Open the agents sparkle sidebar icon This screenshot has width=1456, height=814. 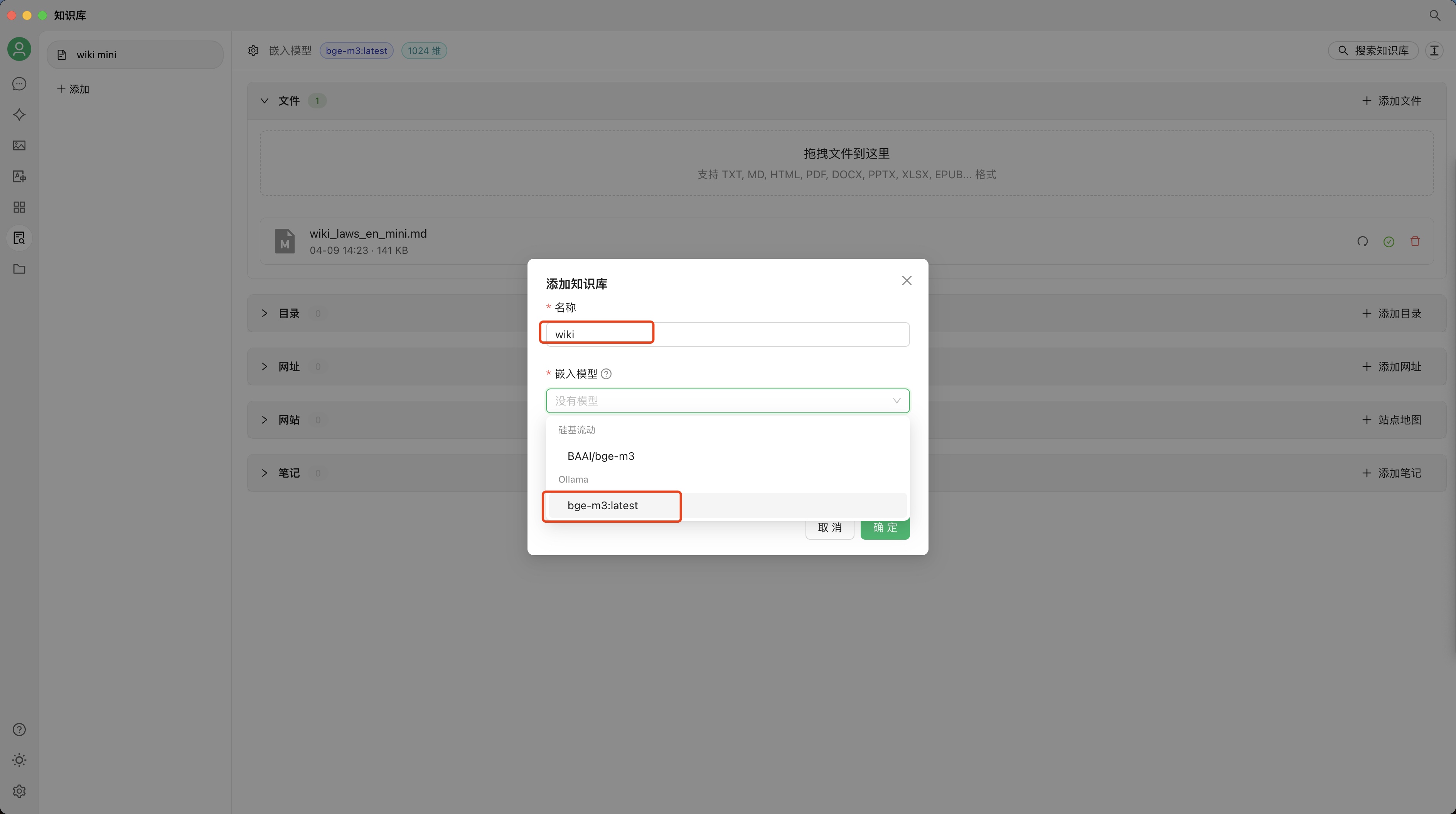click(x=19, y=115)
